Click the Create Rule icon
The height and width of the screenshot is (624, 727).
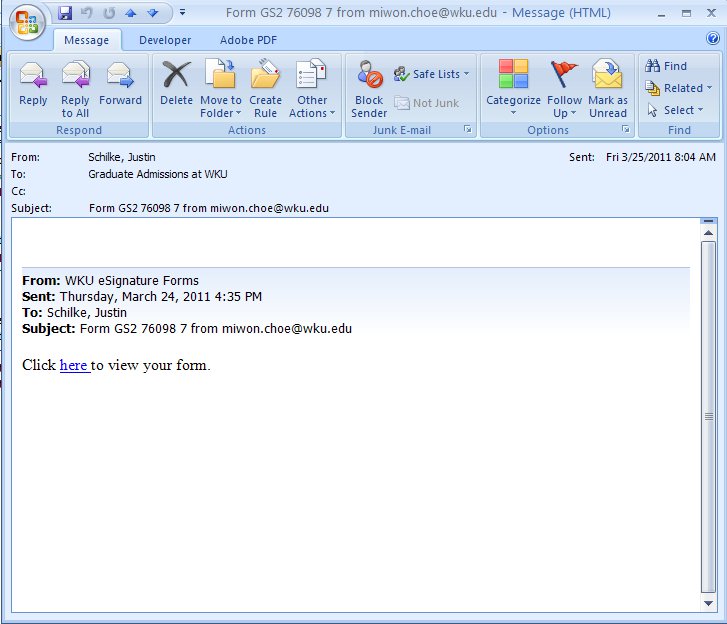[265, 86]
